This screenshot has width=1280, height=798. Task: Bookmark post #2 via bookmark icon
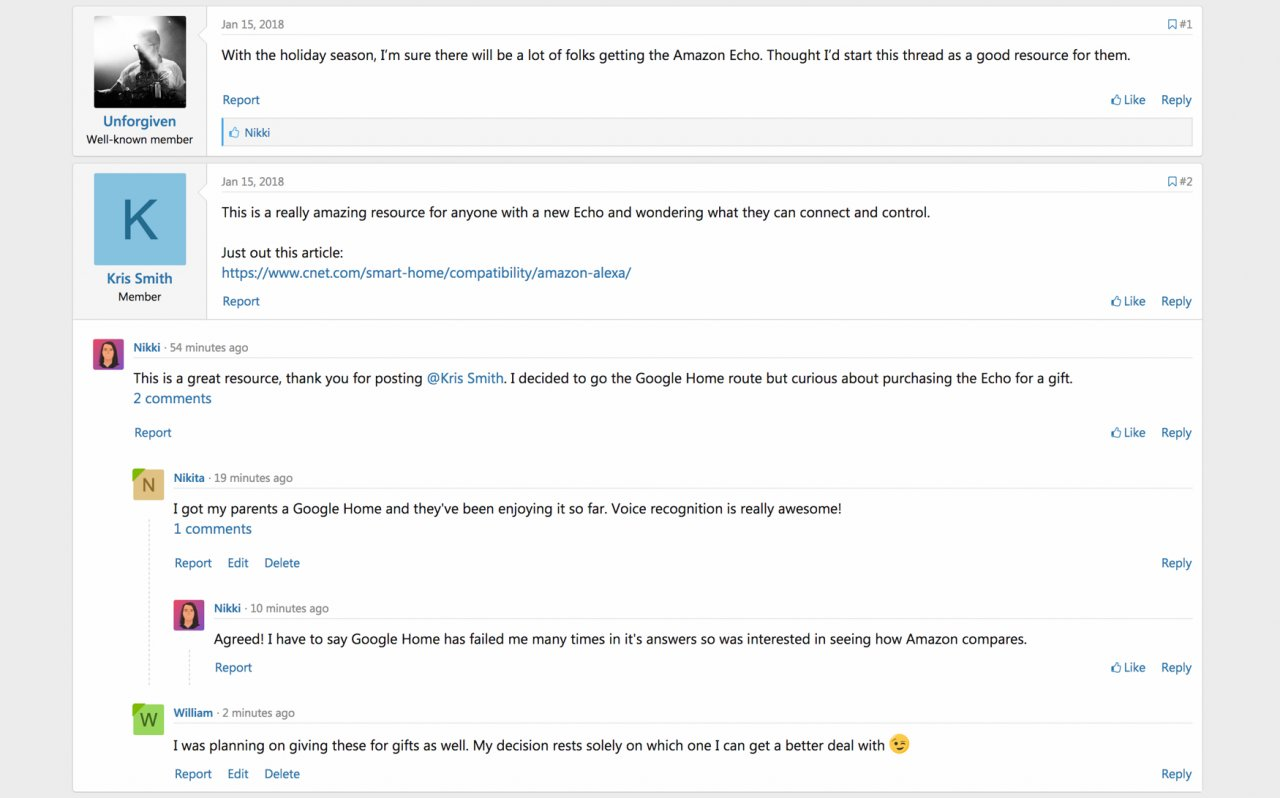(x=1172, y=182)
